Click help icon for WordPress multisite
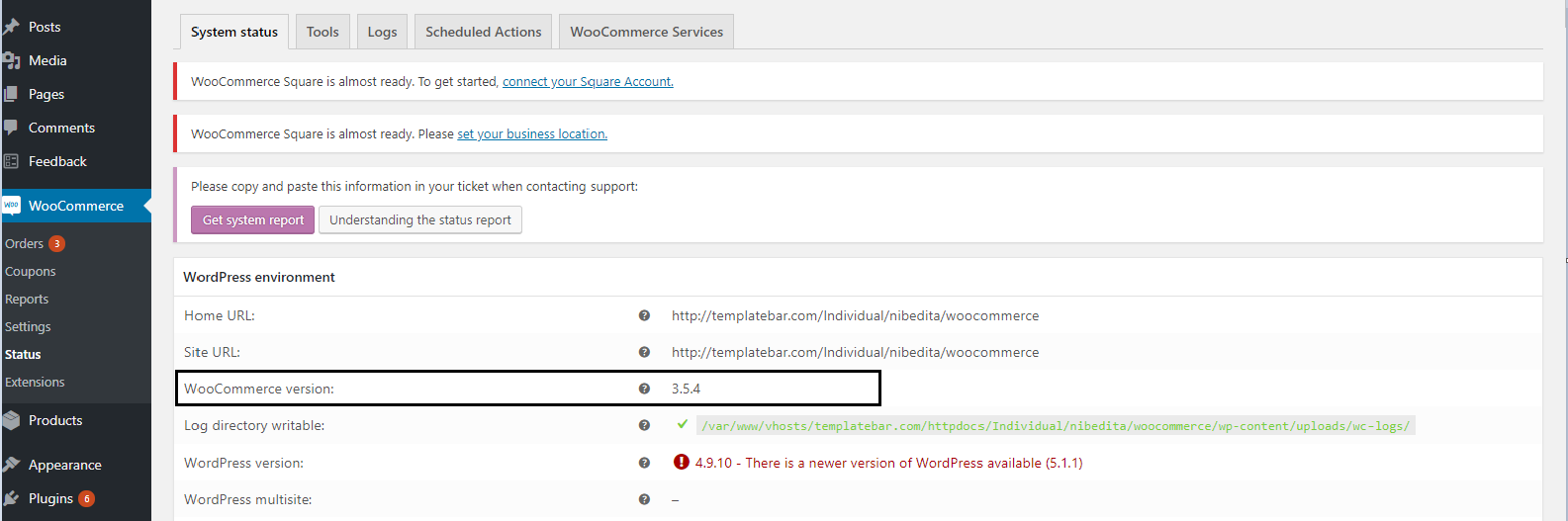Viewport: 1568px width, 521px height. [x=644, y=499]
